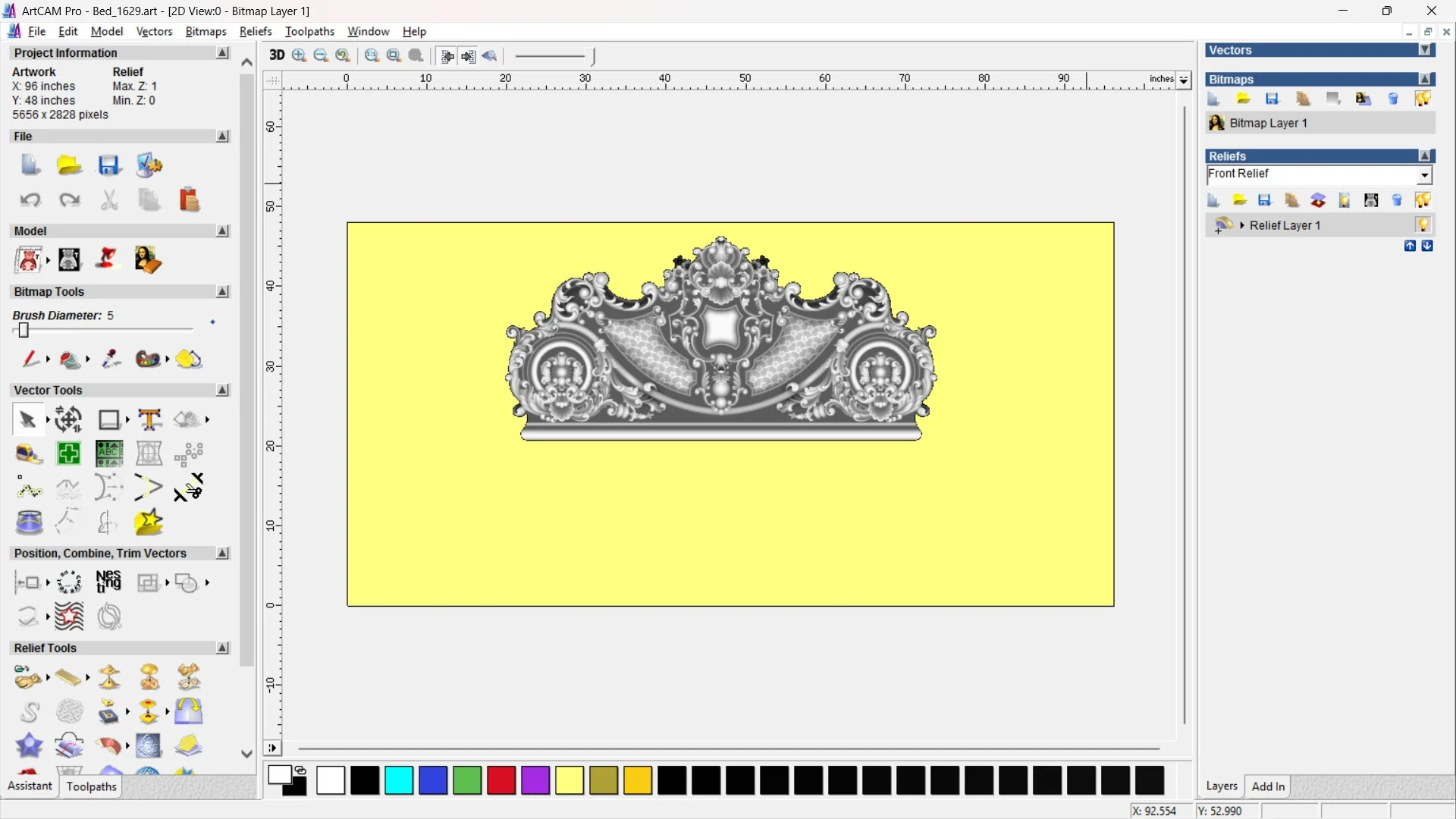Select the Create Rectangle vector tool
1456x819 pixels.
point(109,419)
